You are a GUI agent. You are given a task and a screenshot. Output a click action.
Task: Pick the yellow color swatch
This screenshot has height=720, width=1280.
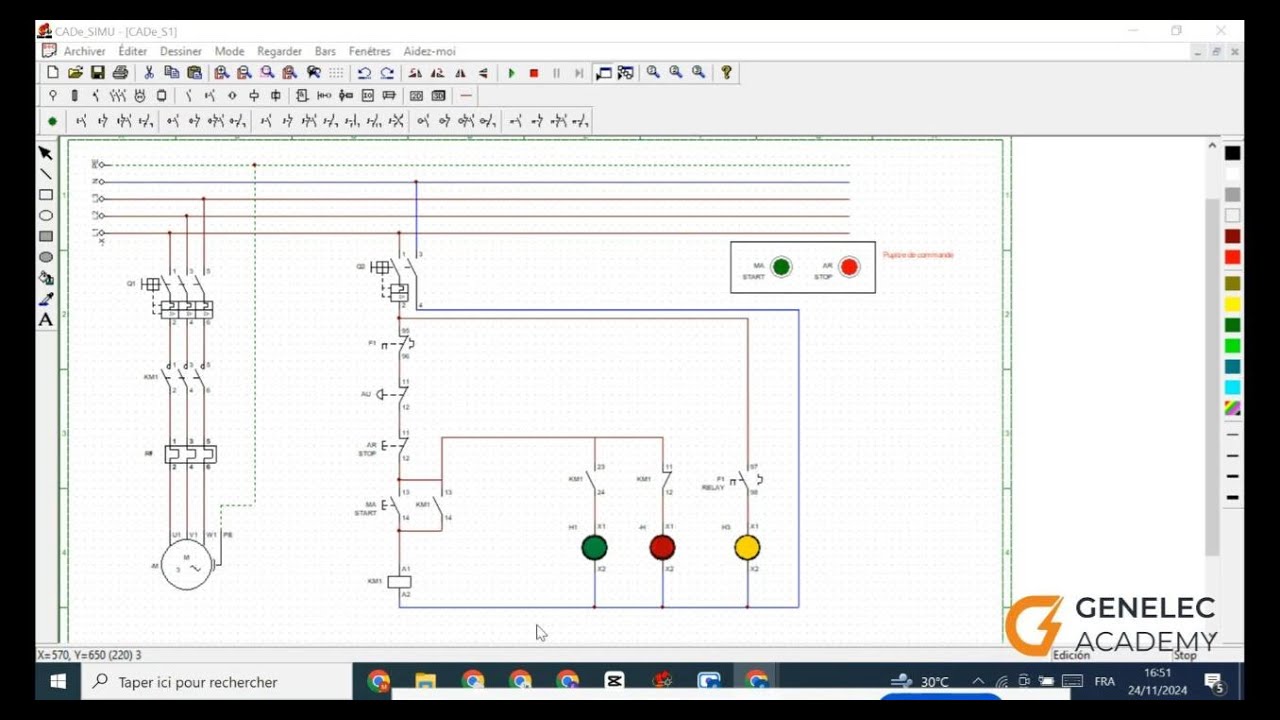point(1233,304)
